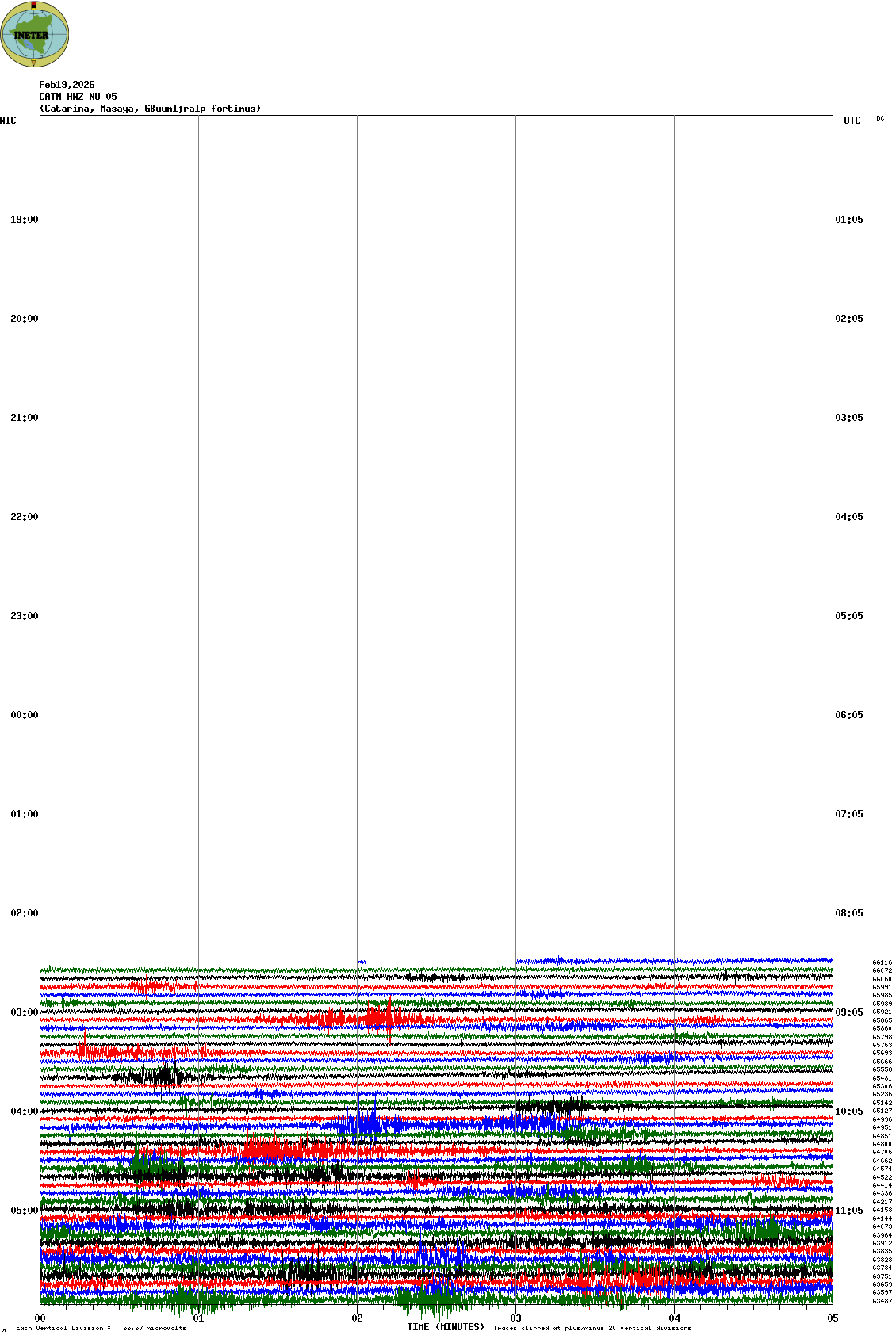896x1339 pixels.
Task: Click the Catarina, Masaya location caption
Action: click(150, 109)
